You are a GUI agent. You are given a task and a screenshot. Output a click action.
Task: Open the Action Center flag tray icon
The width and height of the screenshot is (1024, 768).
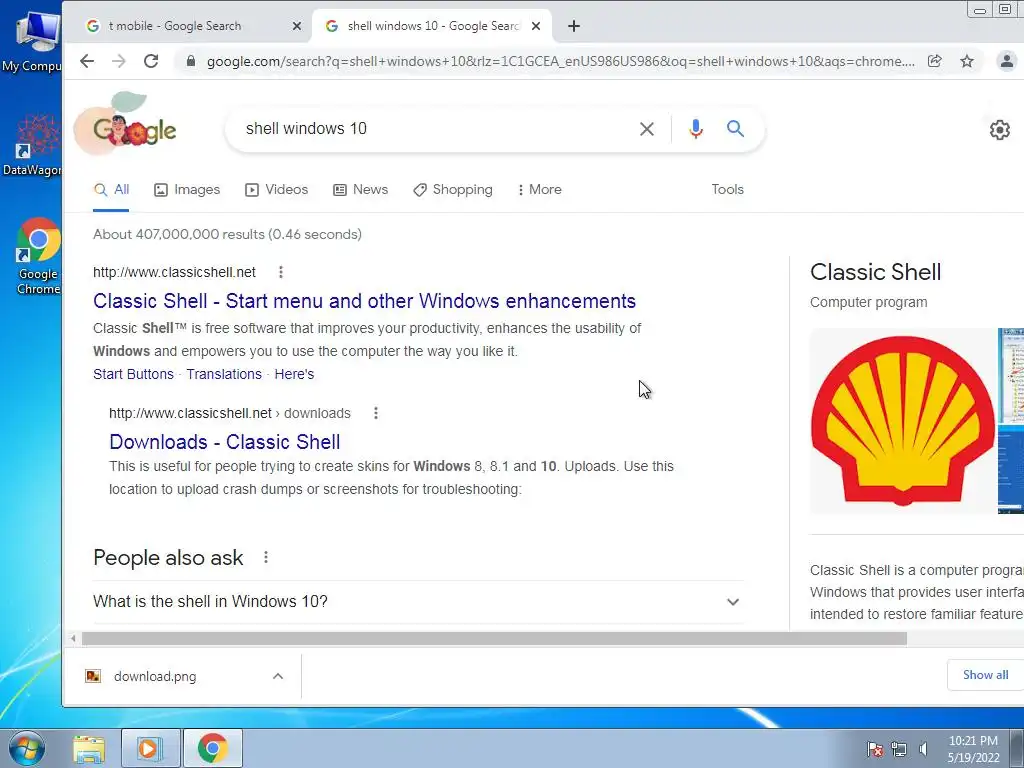875,748
